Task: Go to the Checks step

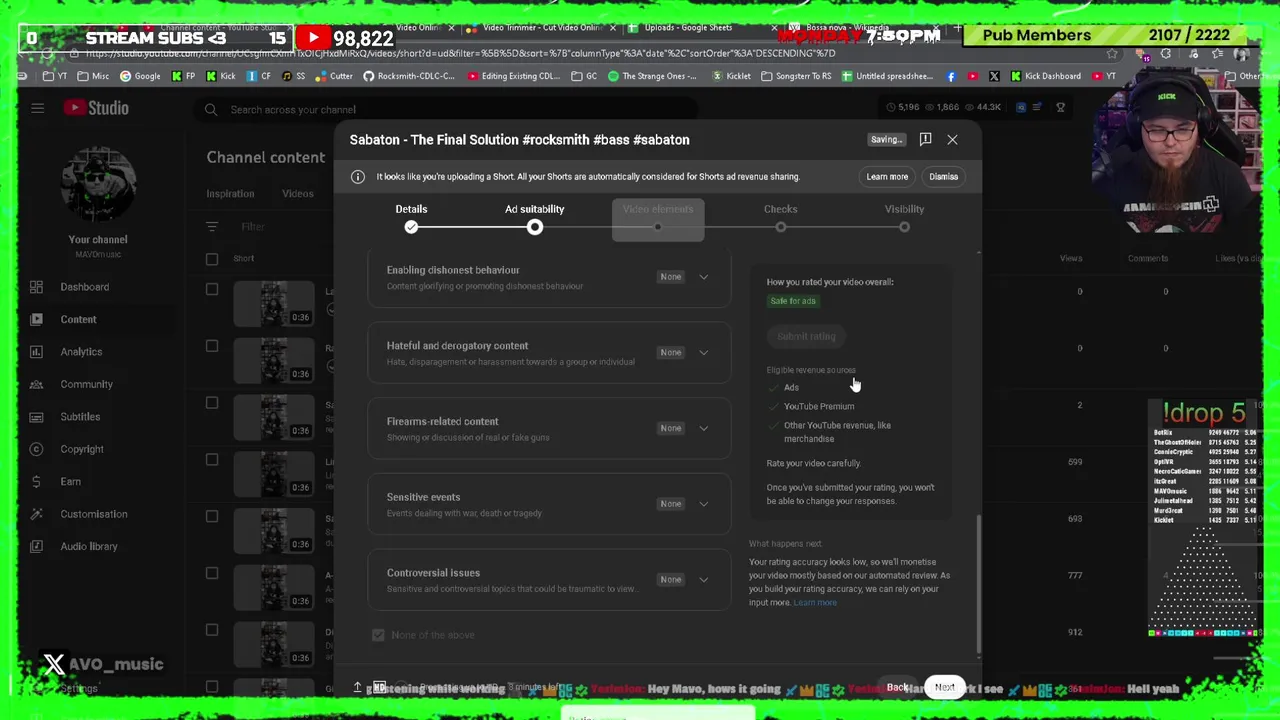Action: pyautogui.click(x=781, y=218)
